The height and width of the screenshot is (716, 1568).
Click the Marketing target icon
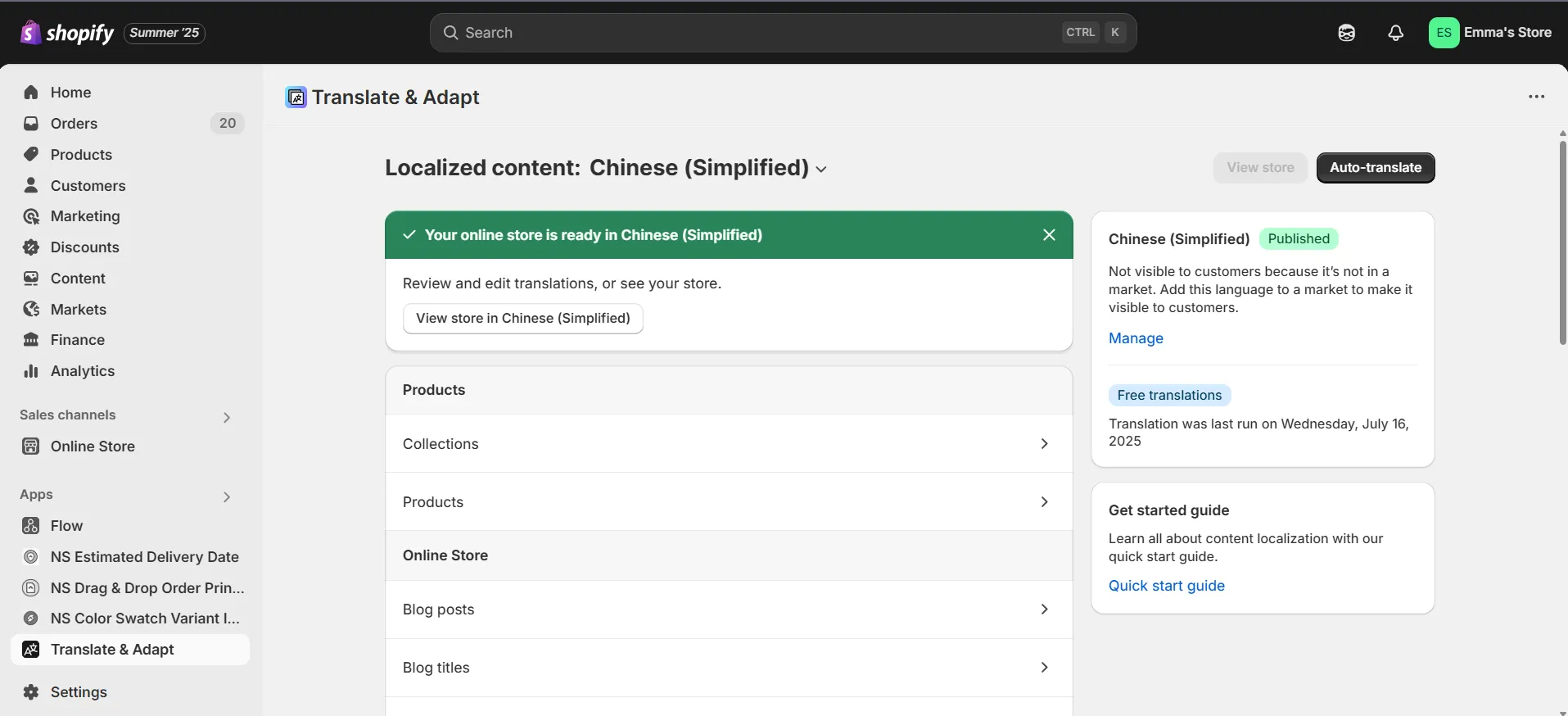tap(31, 216)
